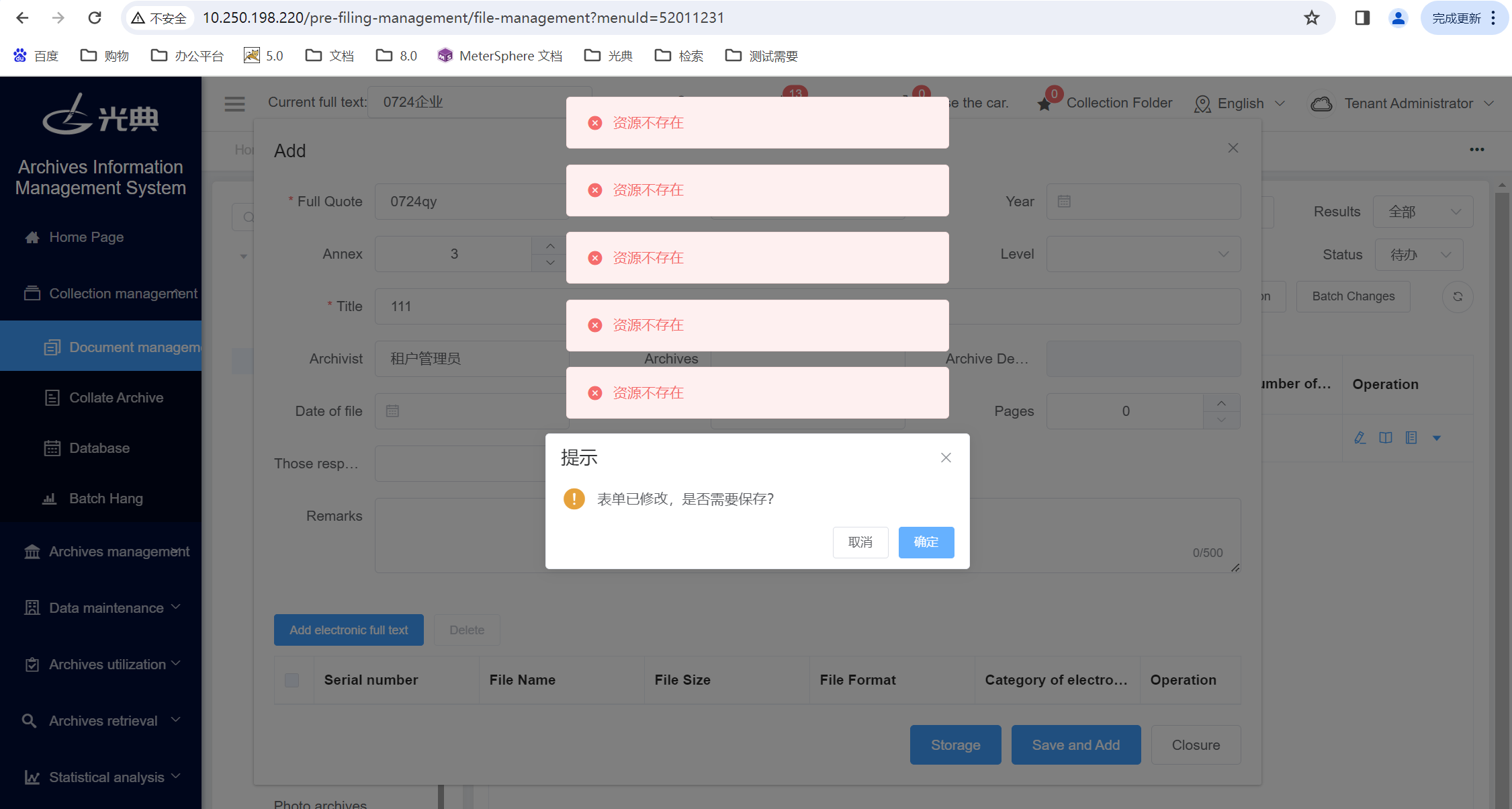Open the Year calendar picker icon
The height and width of the screenshot is (809, 1512).
pyautogui.click(x=1064, y=202)
